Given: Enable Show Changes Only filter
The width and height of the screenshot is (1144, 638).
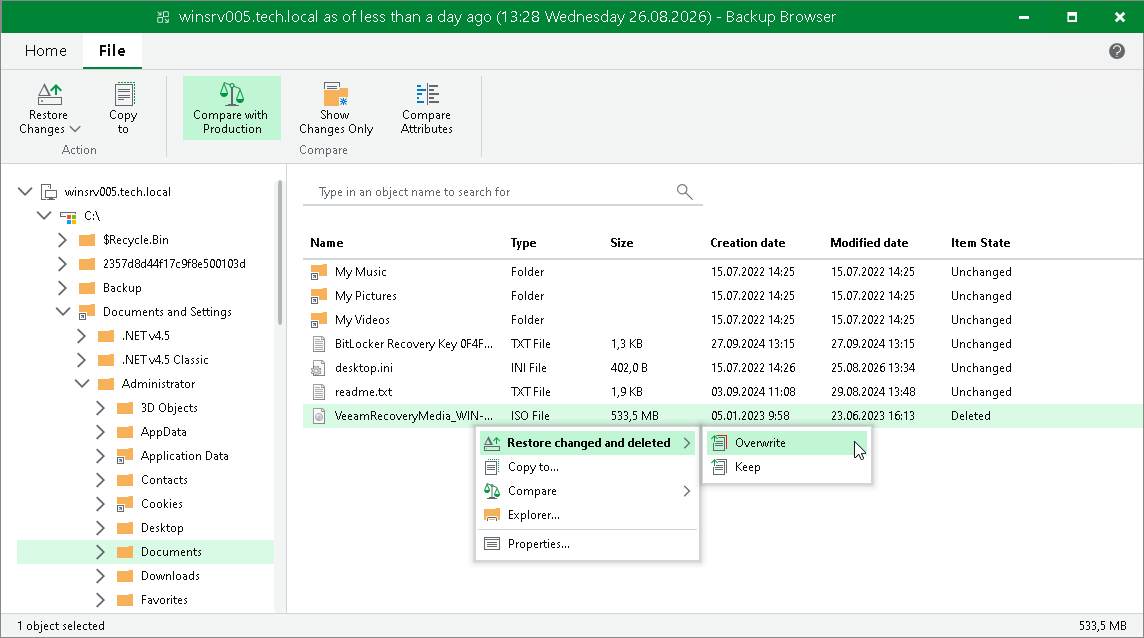Looking at the screenshot, I should [x=336, y=109].
